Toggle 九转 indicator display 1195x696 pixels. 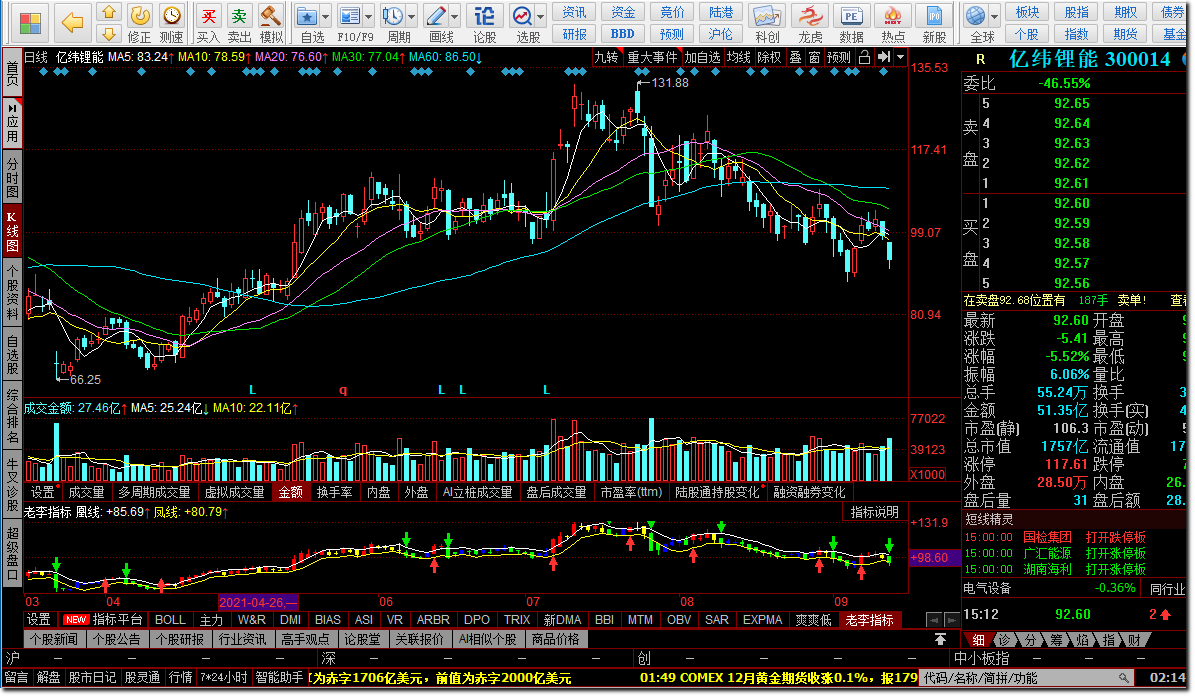pos(607,57)
